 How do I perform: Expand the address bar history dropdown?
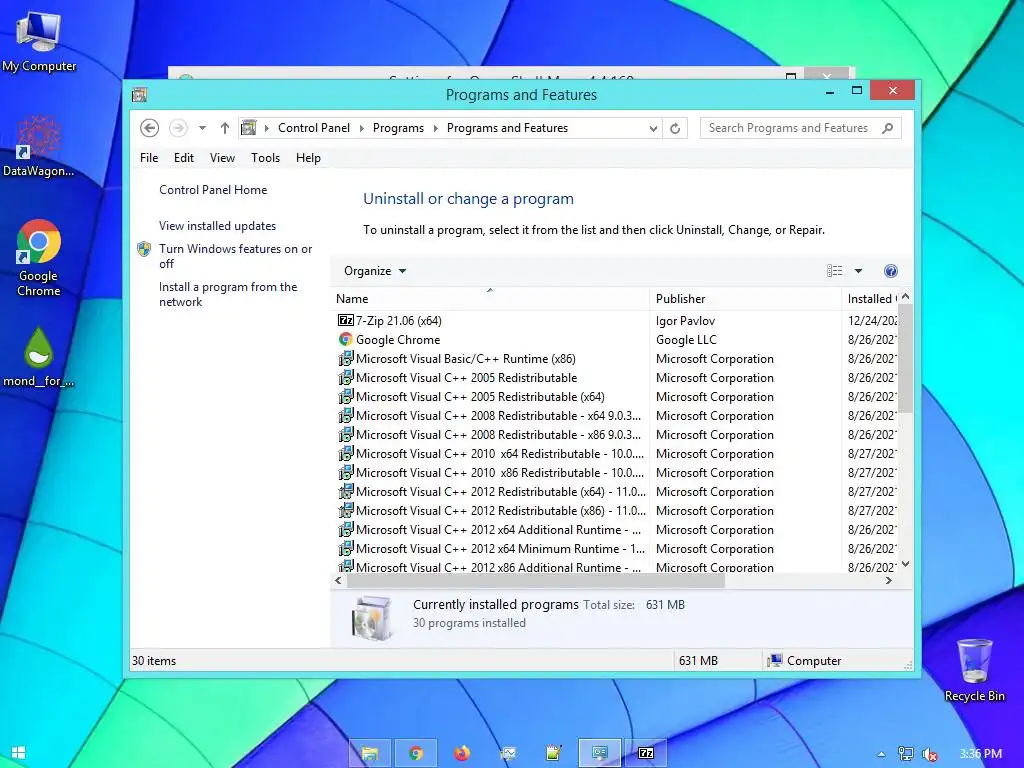tap(652, 129)
